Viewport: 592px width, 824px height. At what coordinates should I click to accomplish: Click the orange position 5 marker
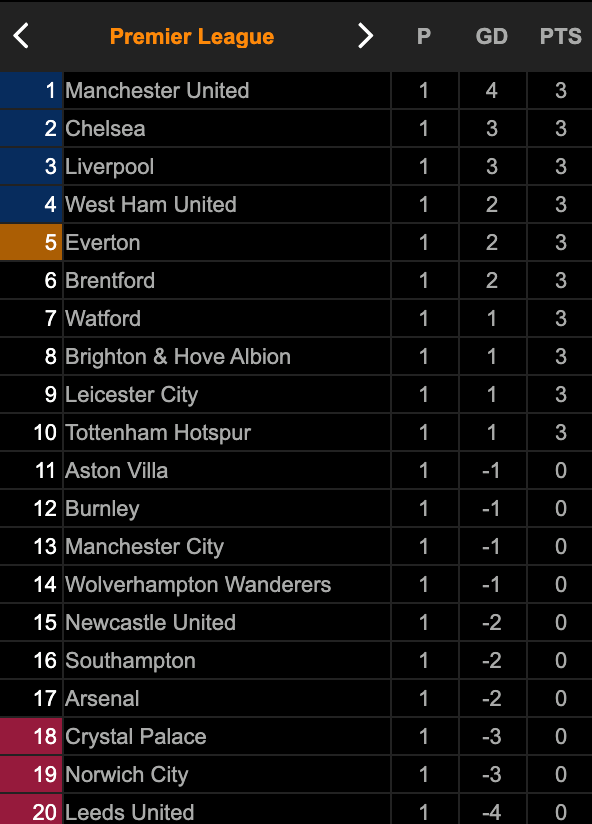(x=31, y=243)
